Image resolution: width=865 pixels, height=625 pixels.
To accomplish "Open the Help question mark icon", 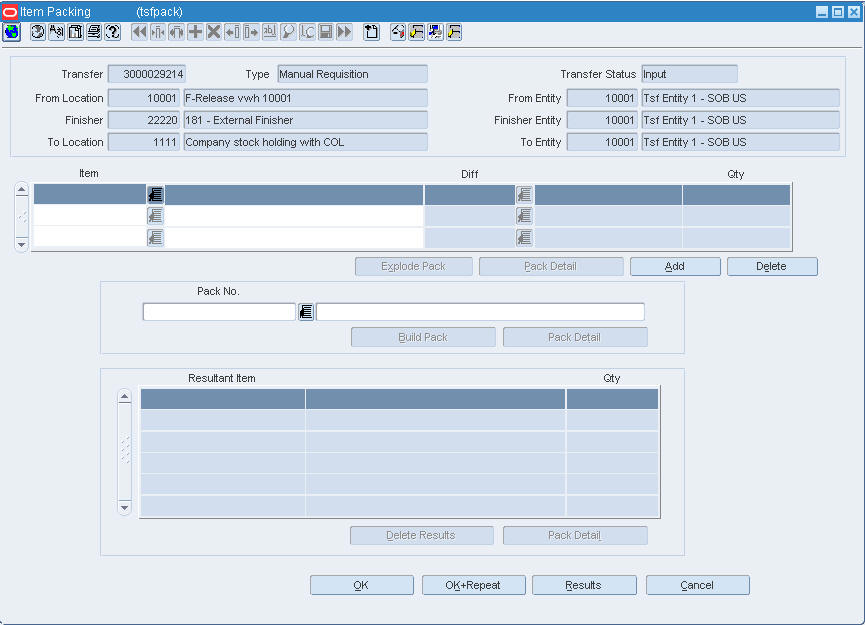I will coord(110,31).
